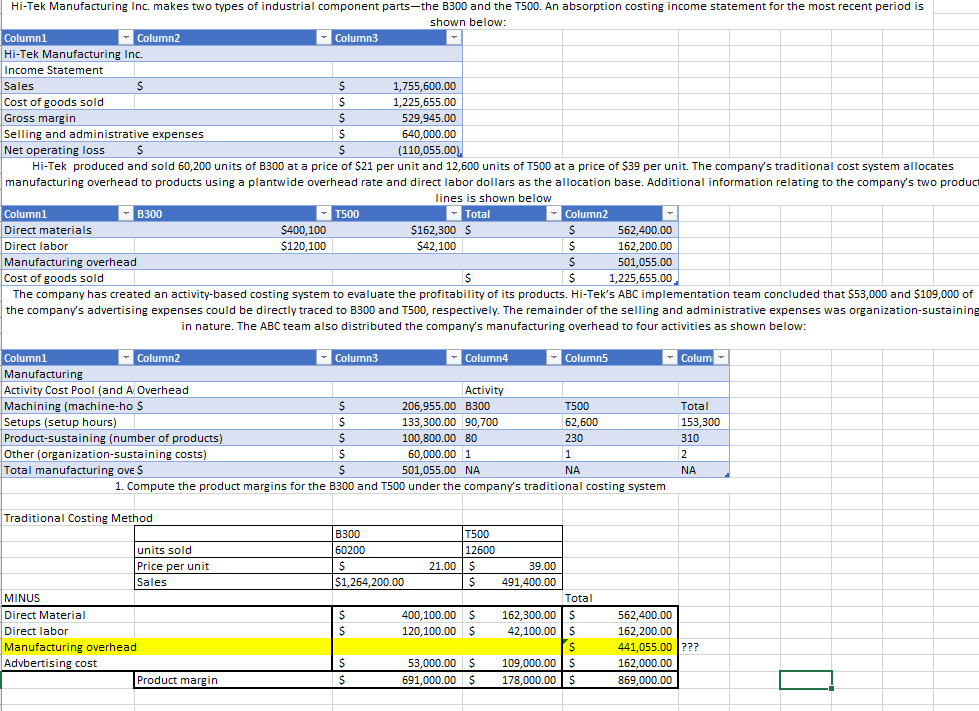Open Column1 filter in income statement table
This screenshot has height=711, width=979.
[126, 38]
